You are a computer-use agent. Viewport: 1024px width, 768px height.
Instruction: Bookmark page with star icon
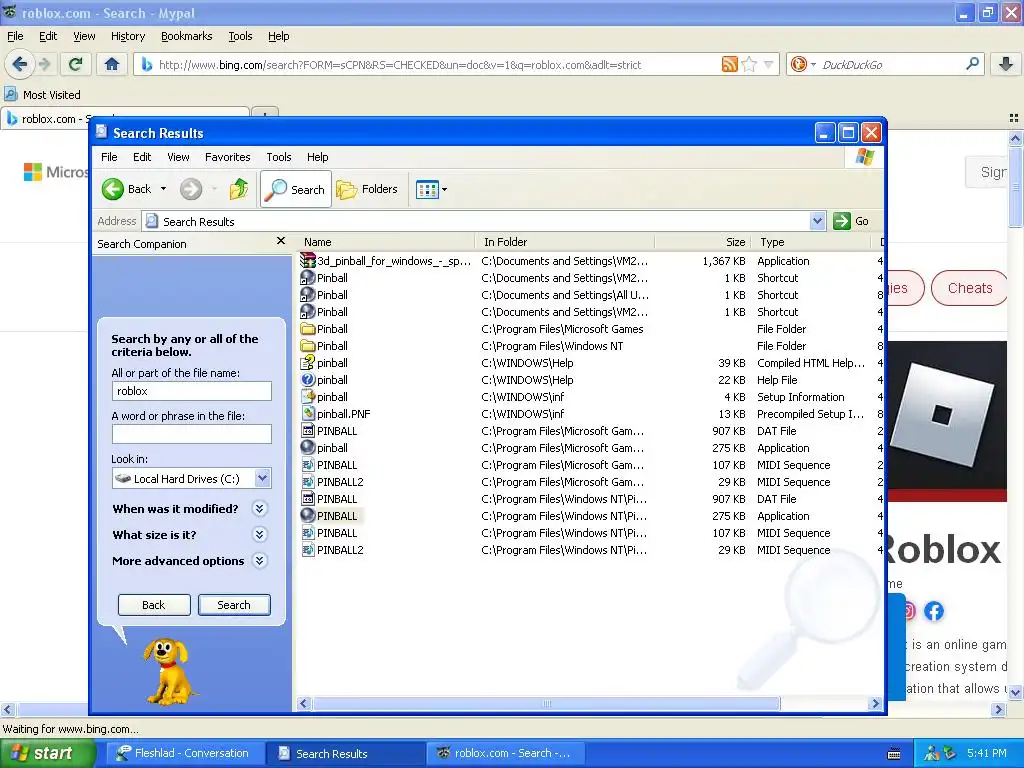pyautogui.click(x=749, y=64)
